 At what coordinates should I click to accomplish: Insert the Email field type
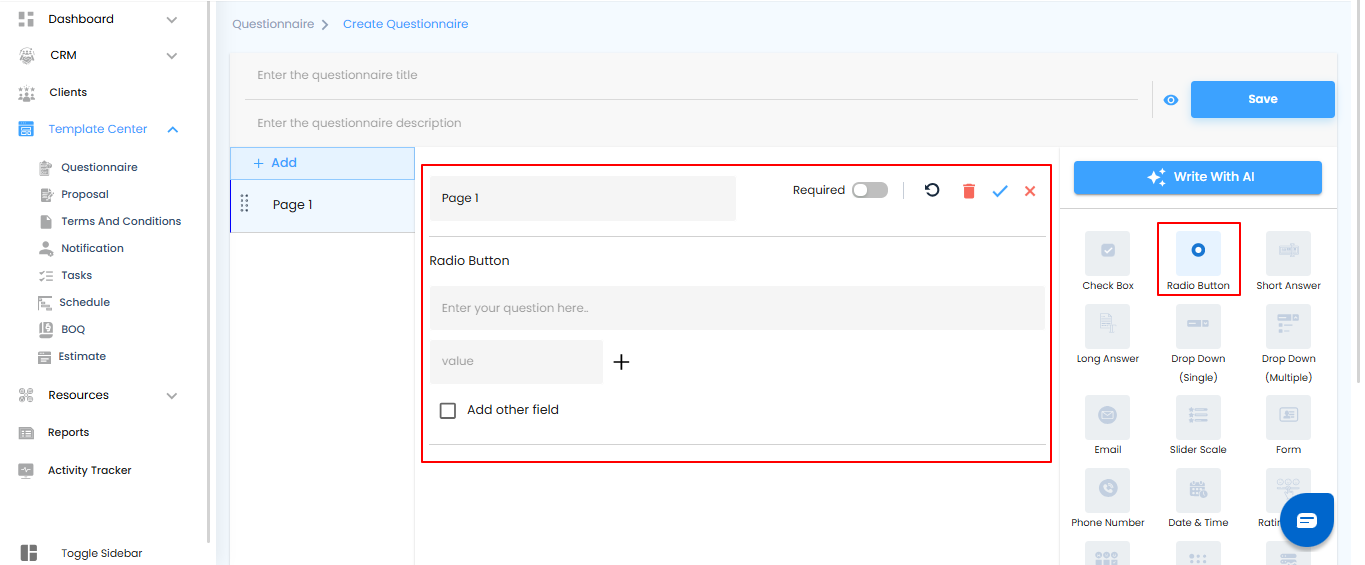click(1107, 417)
